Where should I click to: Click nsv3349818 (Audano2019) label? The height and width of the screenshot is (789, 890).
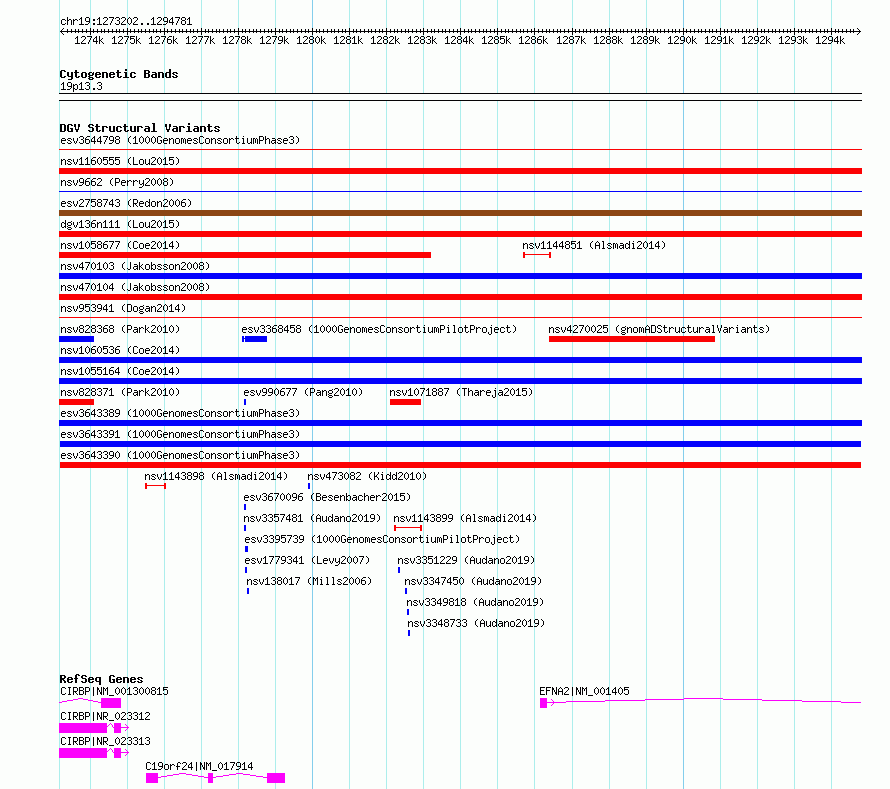coord(475,602)
